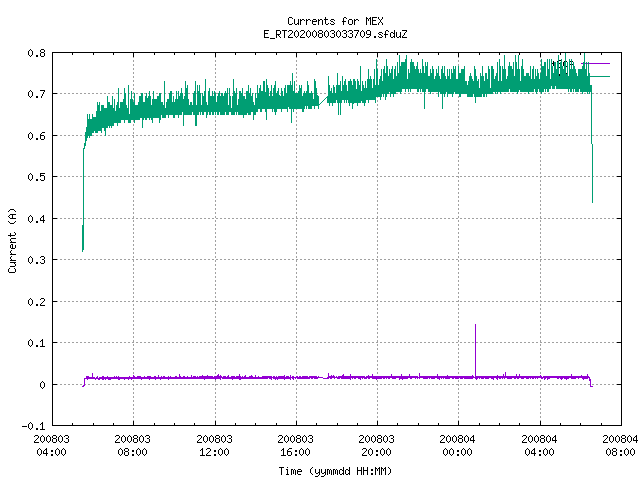Click the x-axis tick '200803 16:00'
The image size is (640, 480).
(x=296, y=446)
